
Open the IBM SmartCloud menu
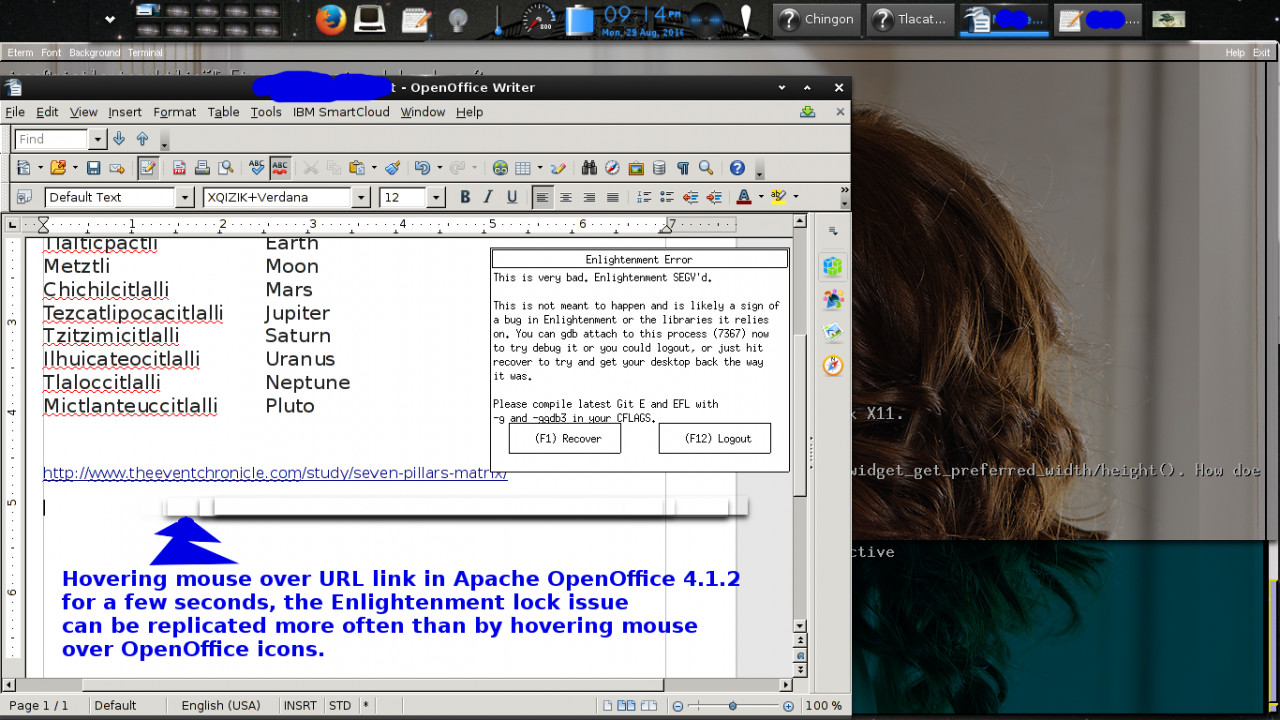click(341, 112)
